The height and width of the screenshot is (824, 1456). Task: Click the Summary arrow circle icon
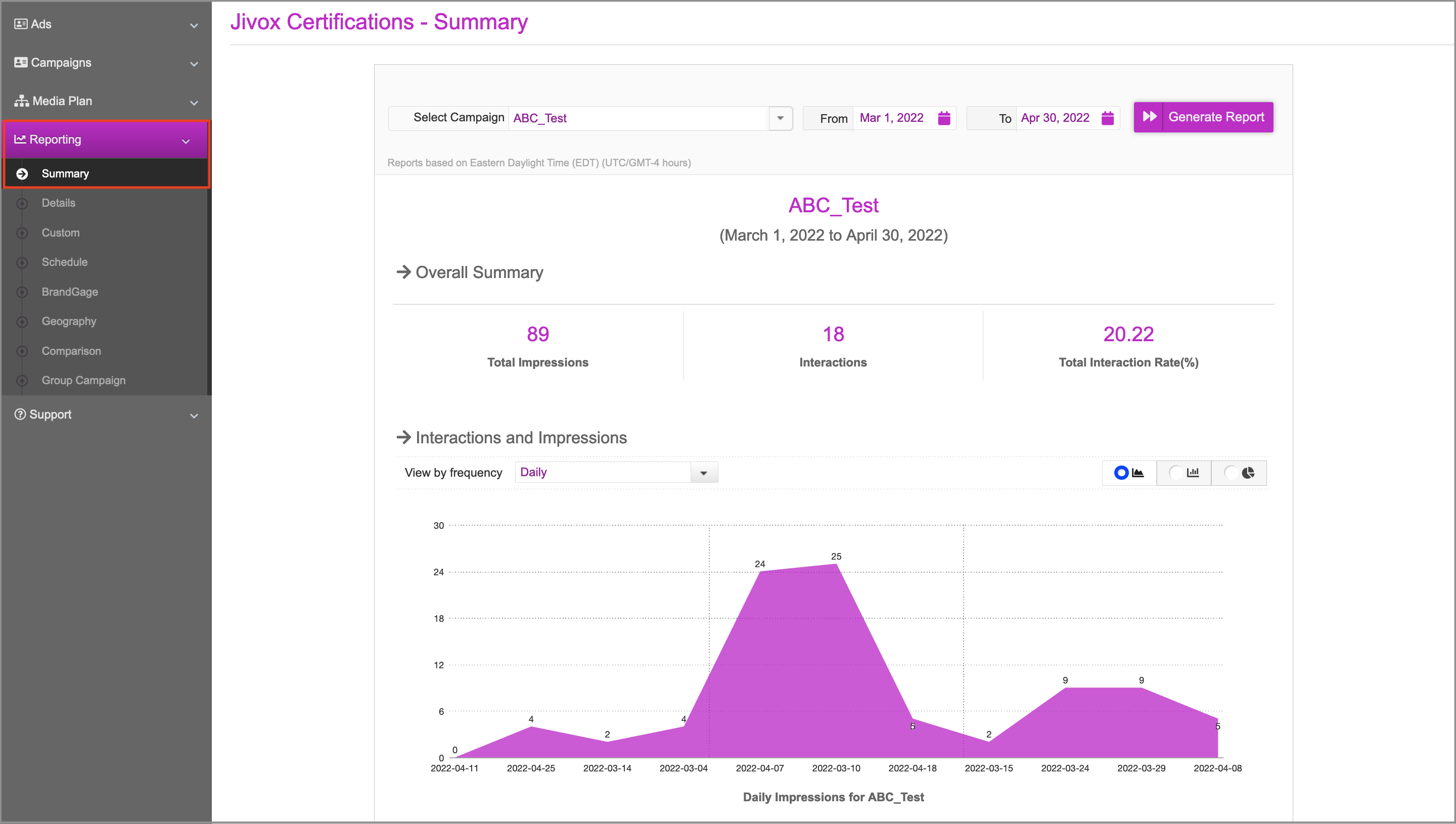22,174
